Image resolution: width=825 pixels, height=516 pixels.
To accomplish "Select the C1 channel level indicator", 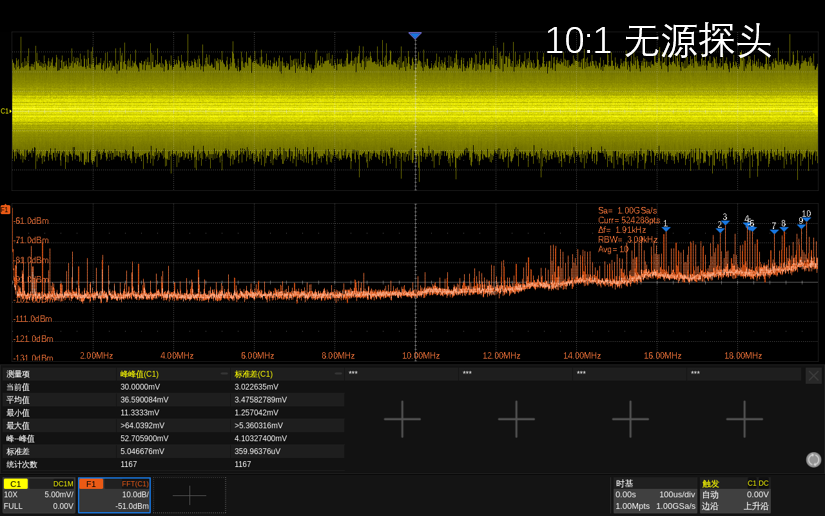I will coord(5,111).
